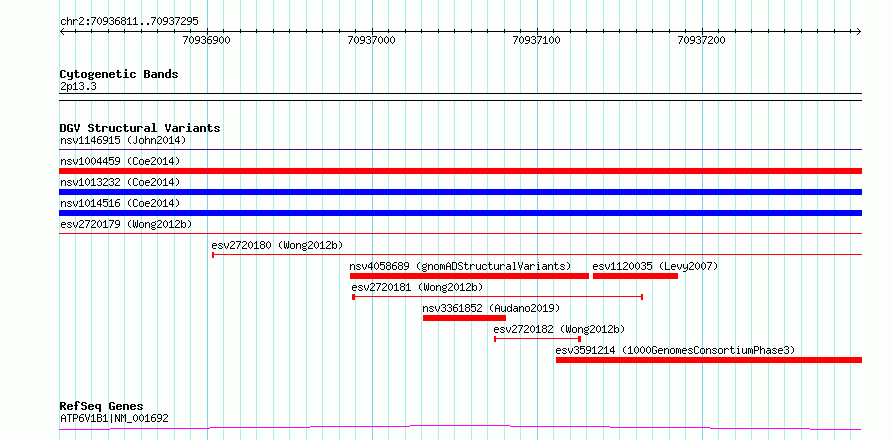
Task: Click the magenta ATP6V1B1 gene line
Action: 460,428
